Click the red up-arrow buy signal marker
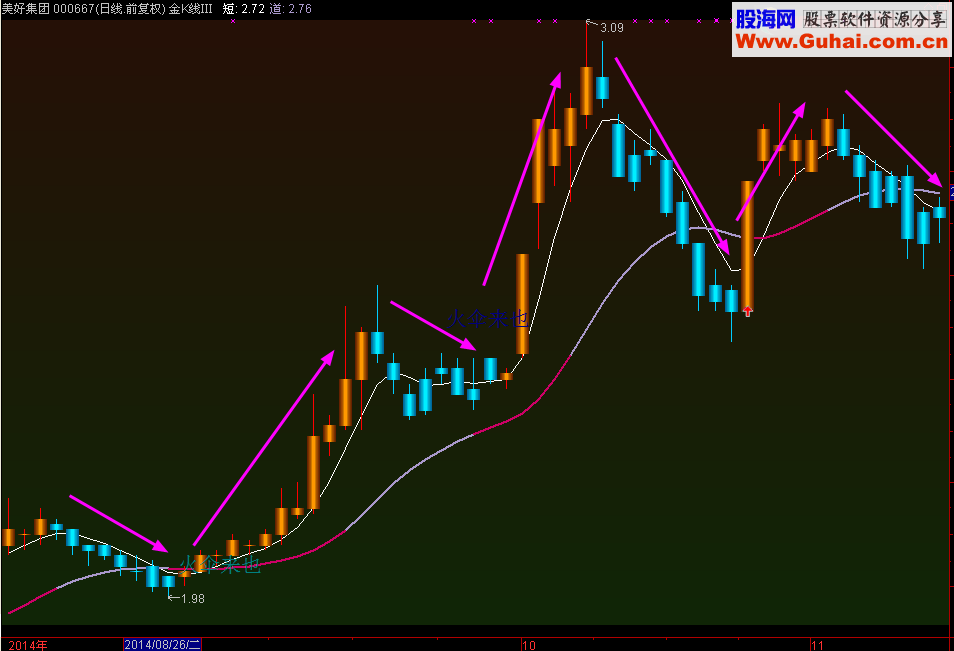954x651 pixels. (748, 312)
